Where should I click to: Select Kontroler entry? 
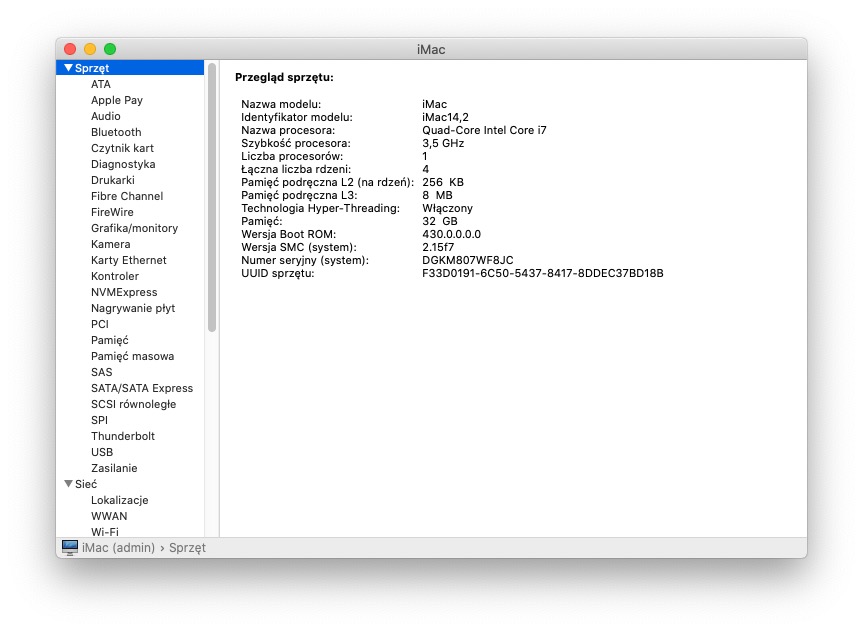(115, 276)
